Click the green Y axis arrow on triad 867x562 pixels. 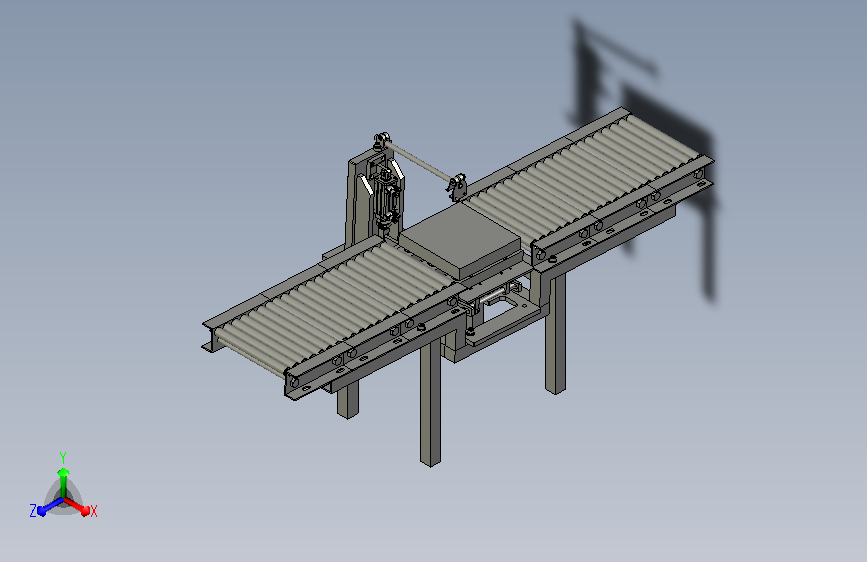click(x=64, y=481)
